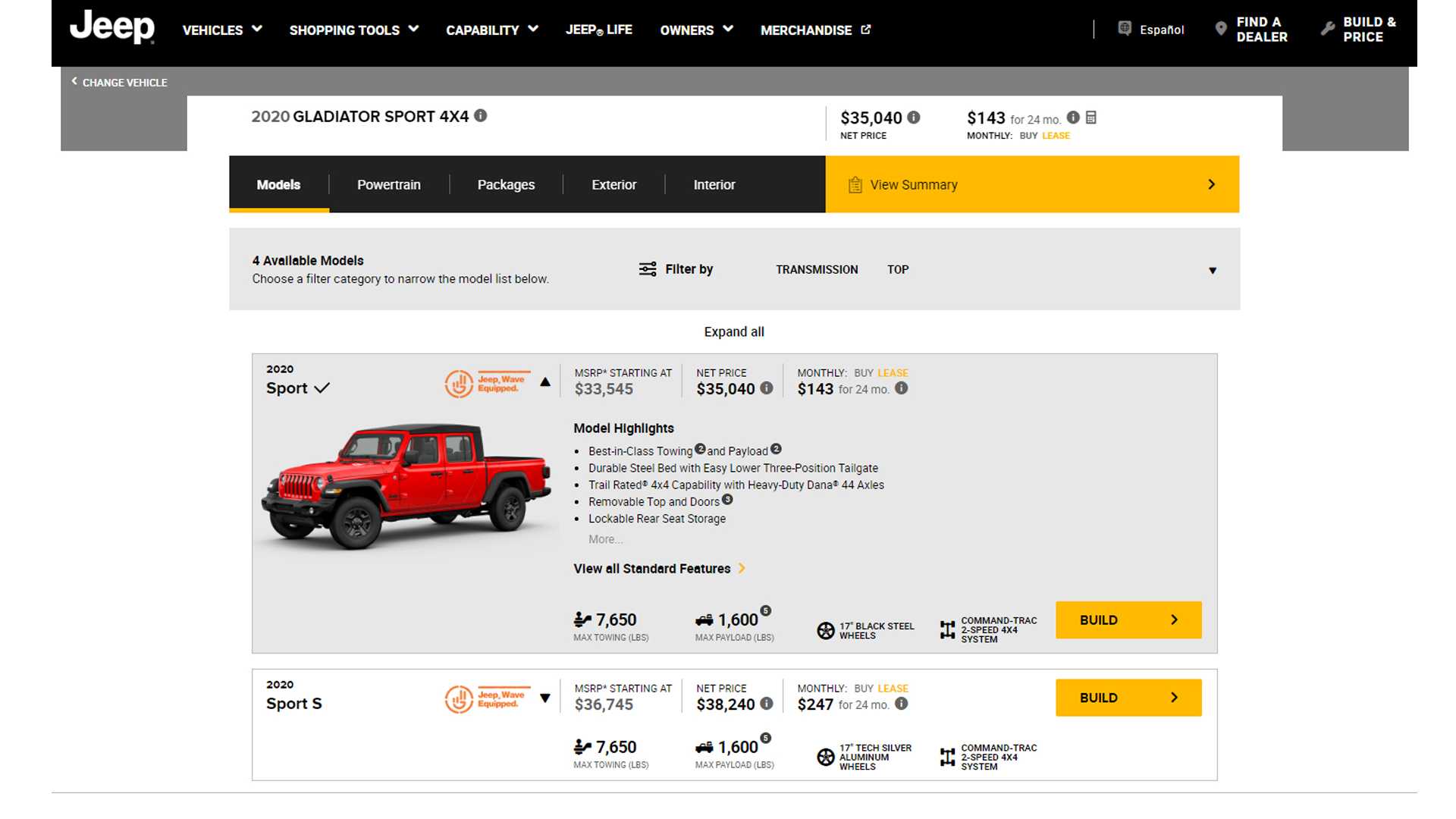1456x819 pixels.
Task: Click Sport S max payload truck icon
Action: point(704,748)
